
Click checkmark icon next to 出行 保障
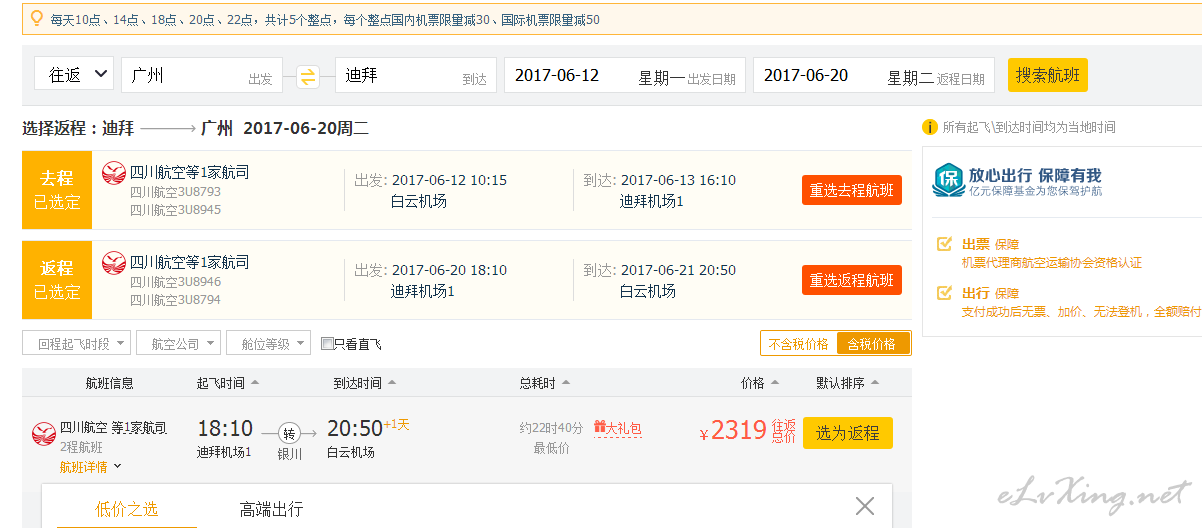tap(944, 293)
